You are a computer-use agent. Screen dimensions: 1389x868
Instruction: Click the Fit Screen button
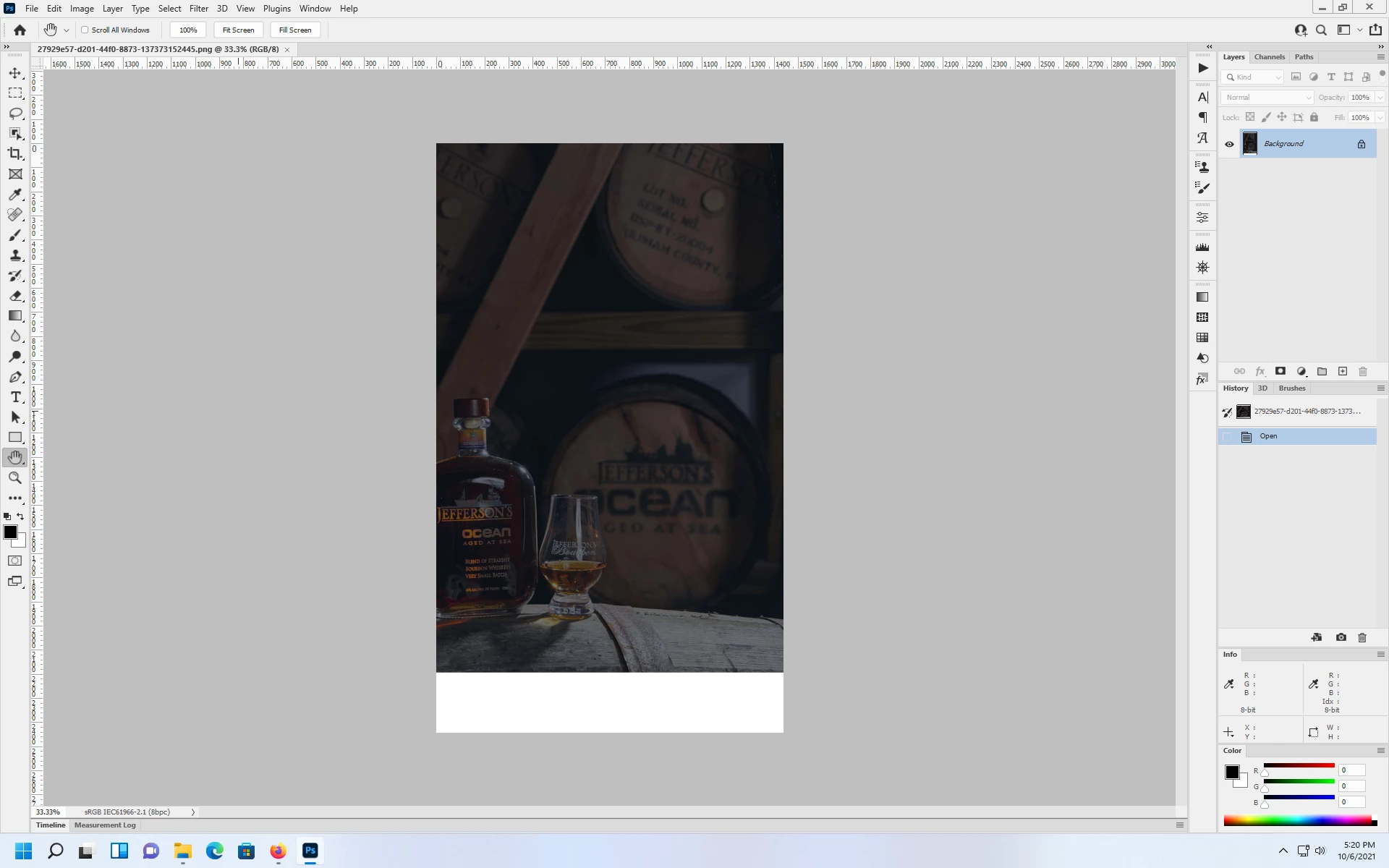click(238, 30)
